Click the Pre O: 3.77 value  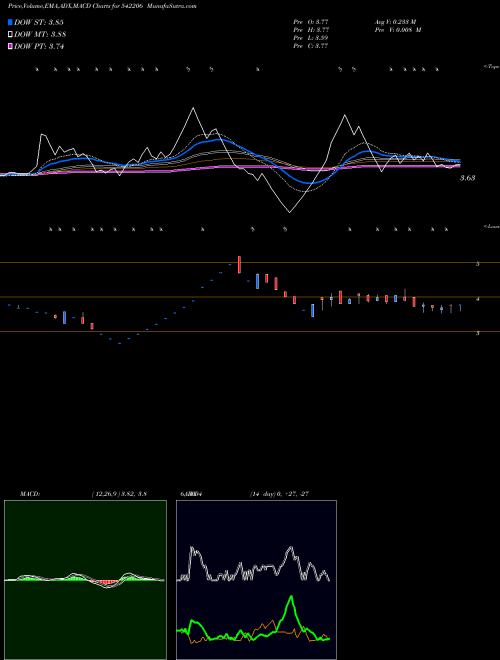coord(311,21)
